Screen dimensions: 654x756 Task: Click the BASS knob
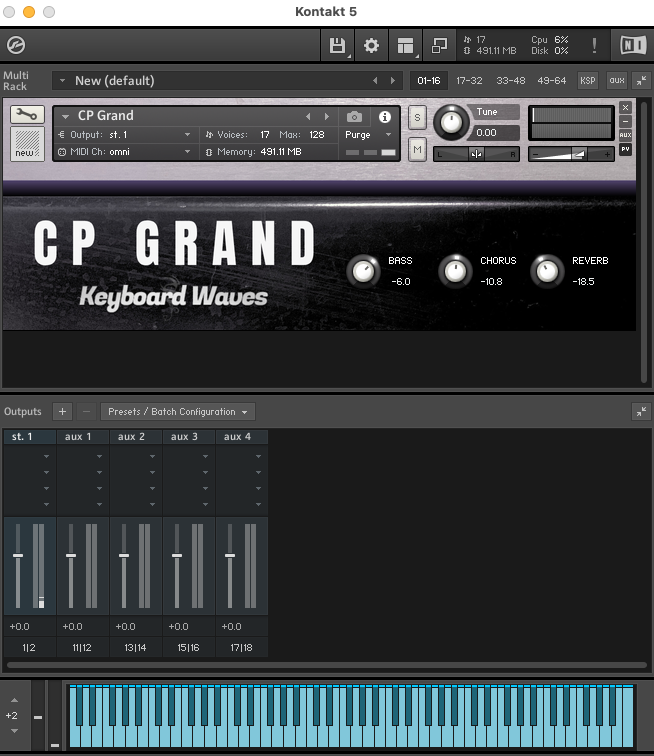click(x=363, y=271)
